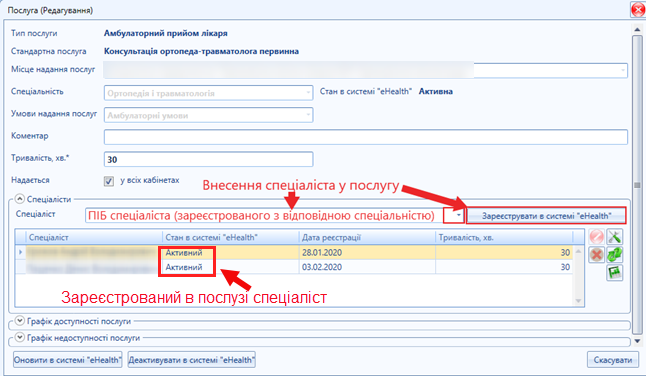
Task: Click the Консультація ортопеда-травматолога первинна text
Action: (201, 51)
